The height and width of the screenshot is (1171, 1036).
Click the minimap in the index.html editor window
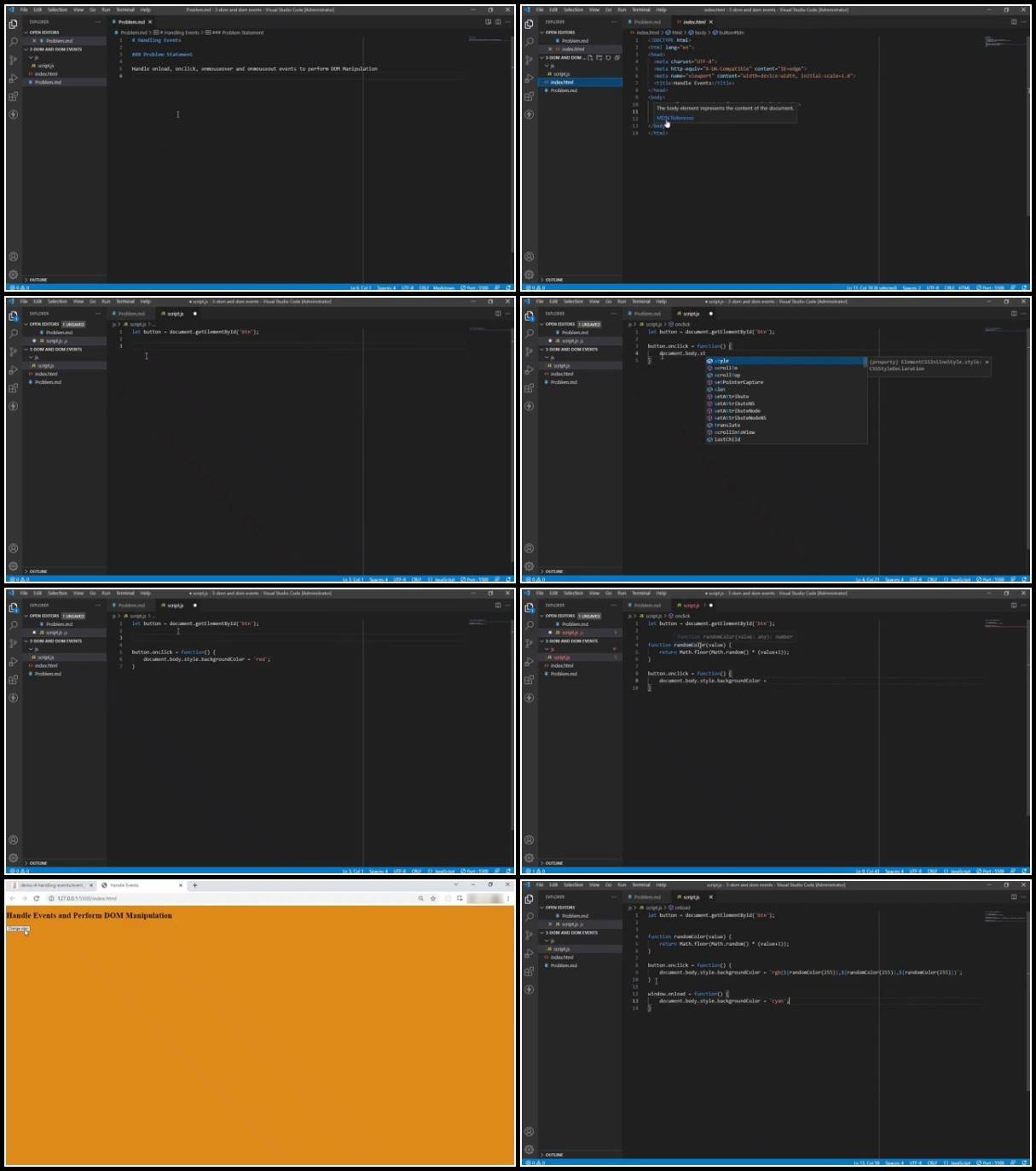point(1004,41)
